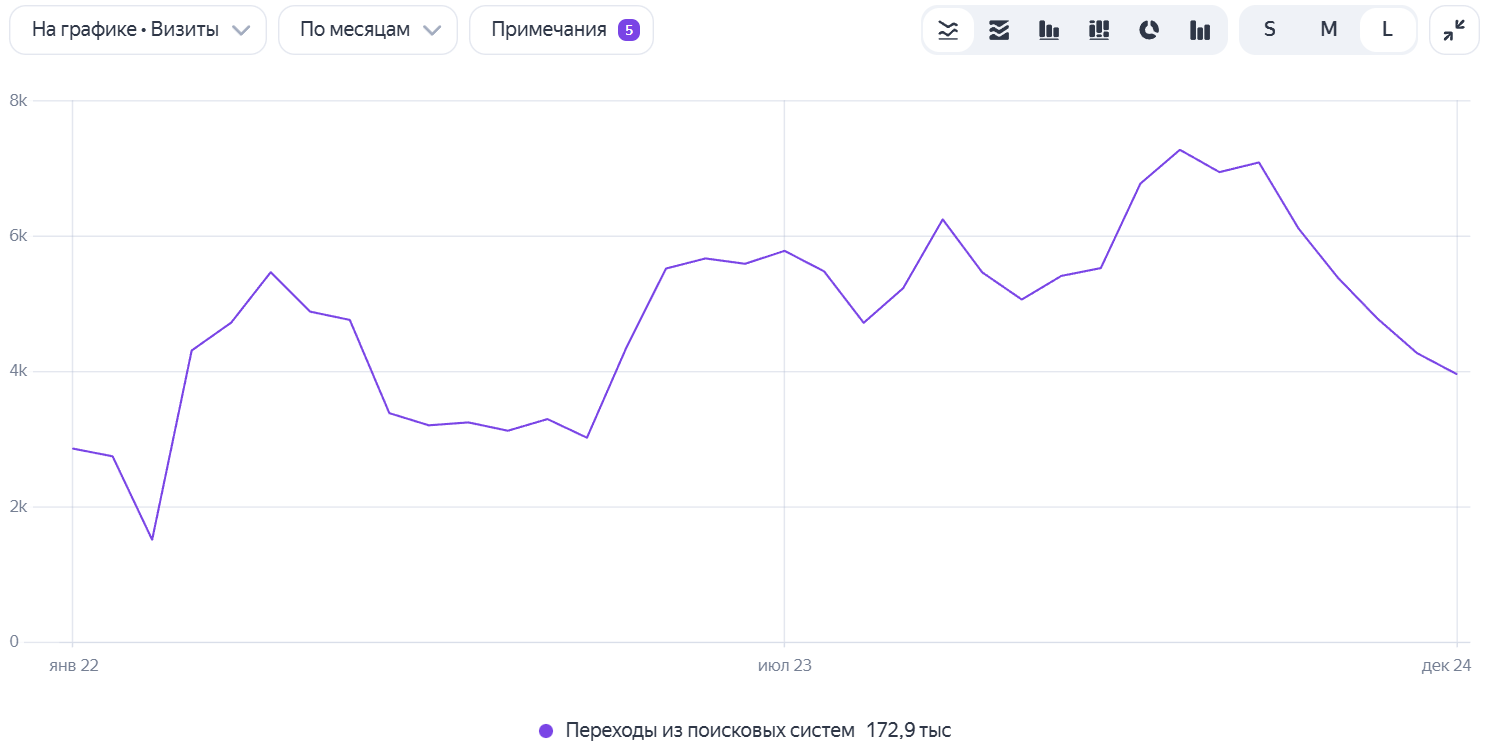The width and height of the screenshot is (1485, 743).
Task: Click the purple legend color dot
Action: coord(546,730)
